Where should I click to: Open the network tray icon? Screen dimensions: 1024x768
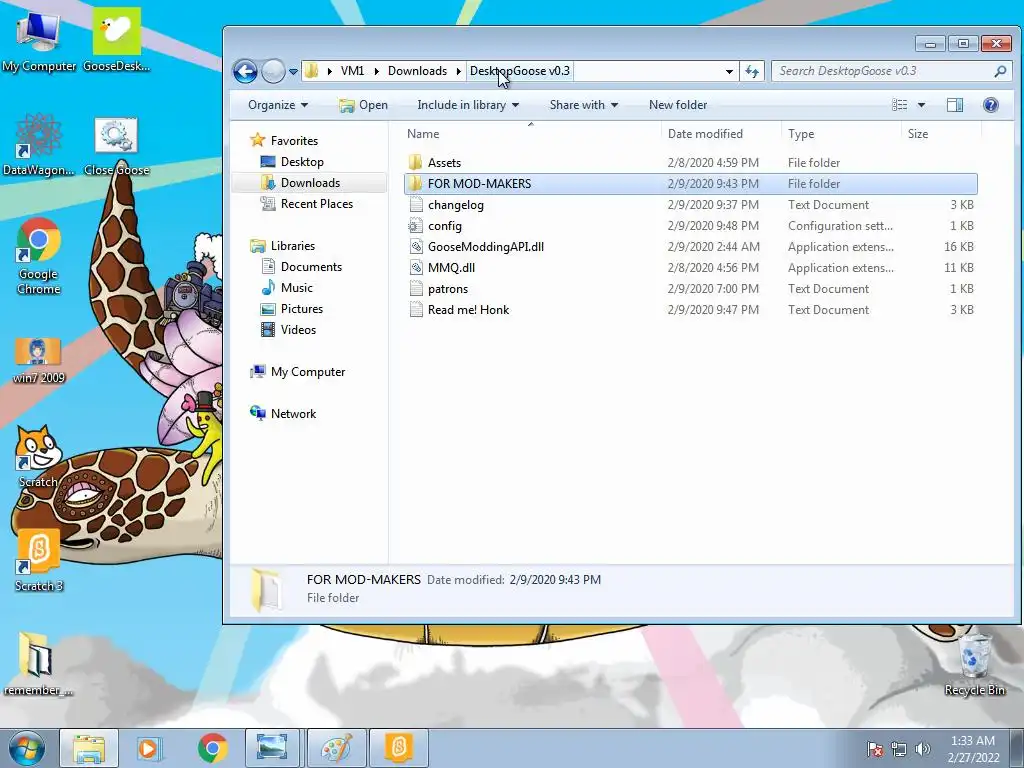tap(899, 749)
